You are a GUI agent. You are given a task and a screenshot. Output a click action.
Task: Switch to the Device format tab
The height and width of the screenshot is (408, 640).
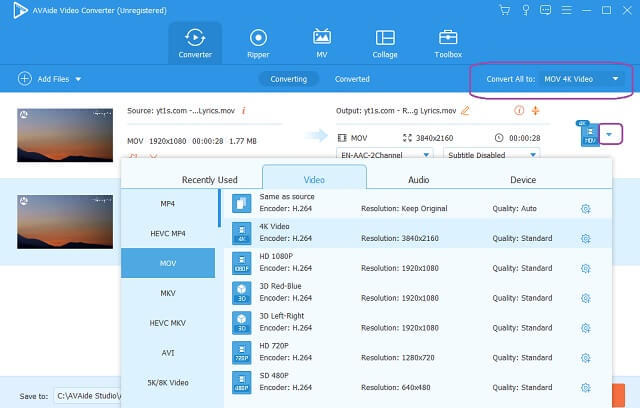point(523,180)
